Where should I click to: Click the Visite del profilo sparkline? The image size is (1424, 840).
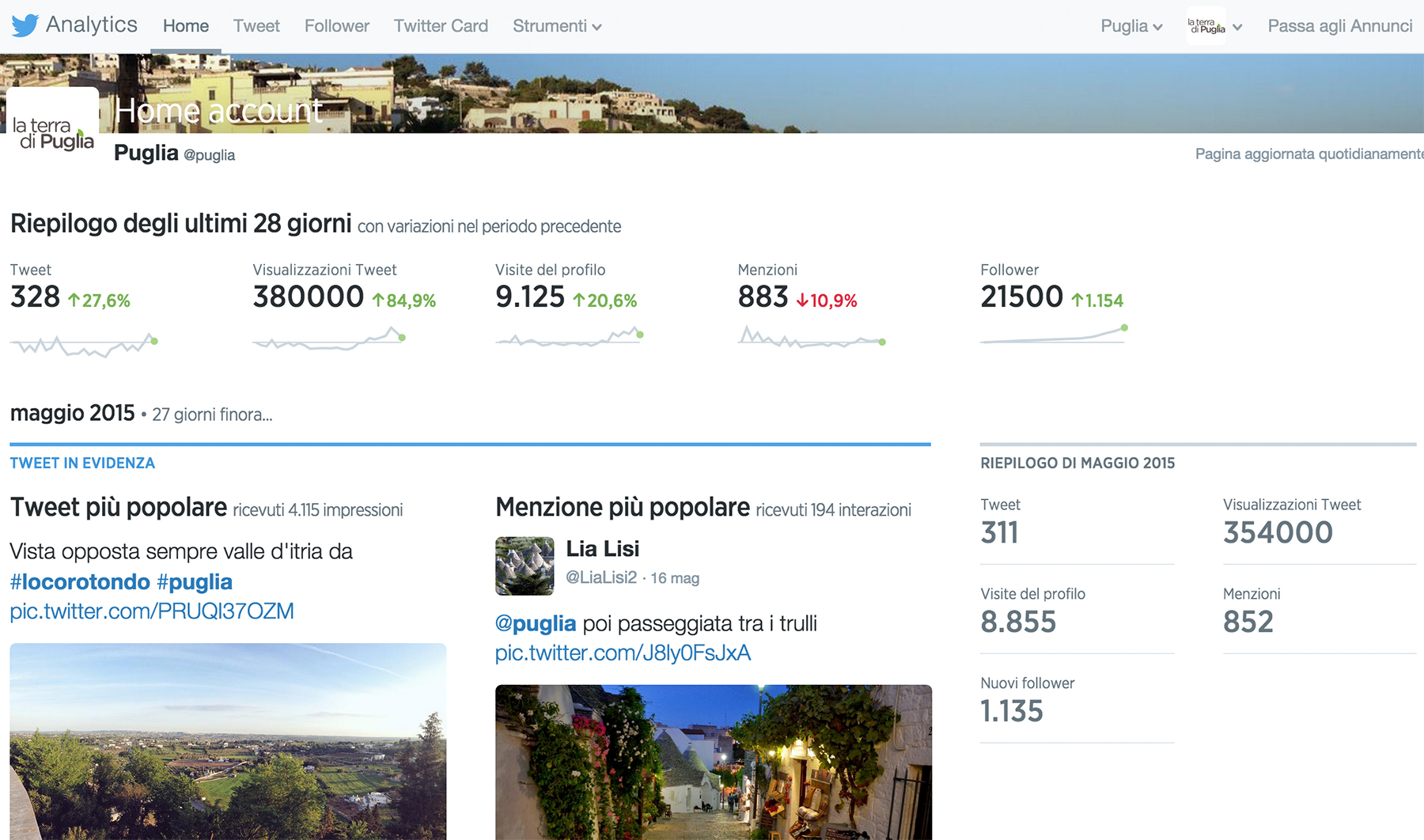pyautogui.click(x=570, y=339)
